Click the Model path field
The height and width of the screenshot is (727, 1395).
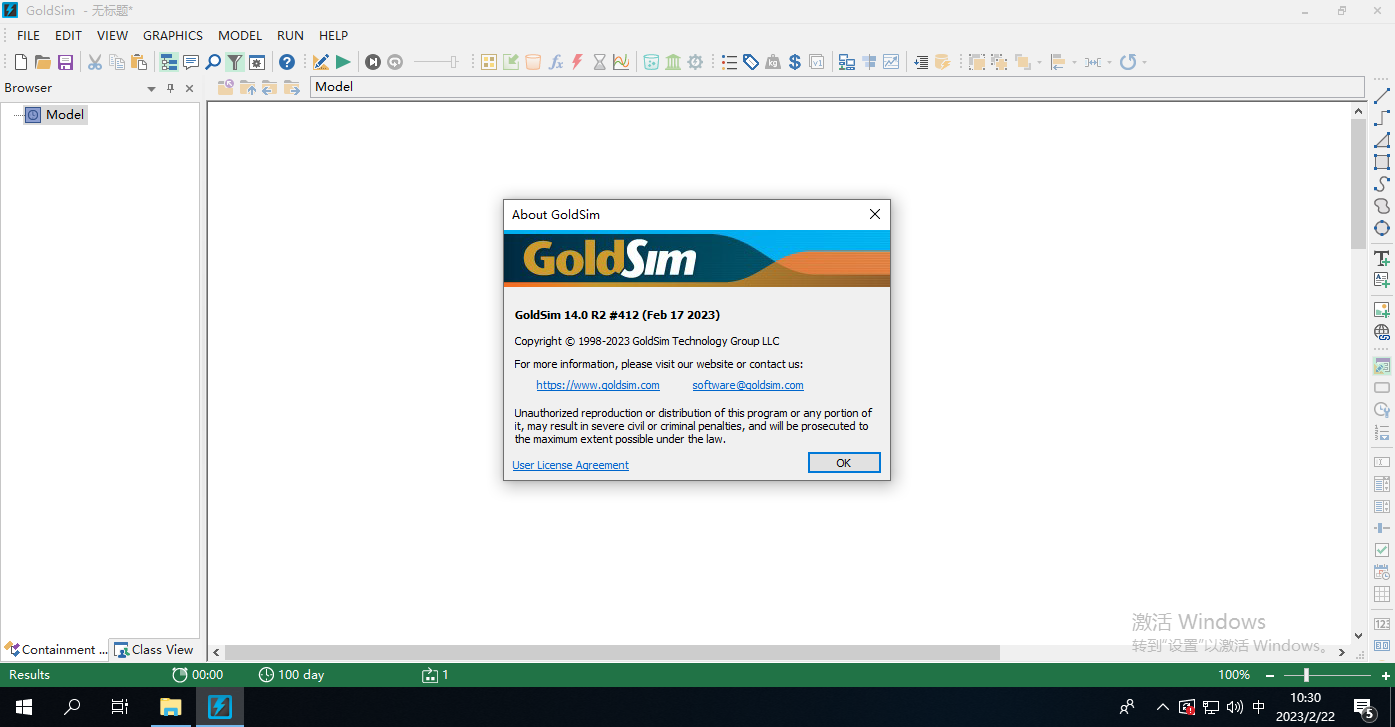pos(839,87)
